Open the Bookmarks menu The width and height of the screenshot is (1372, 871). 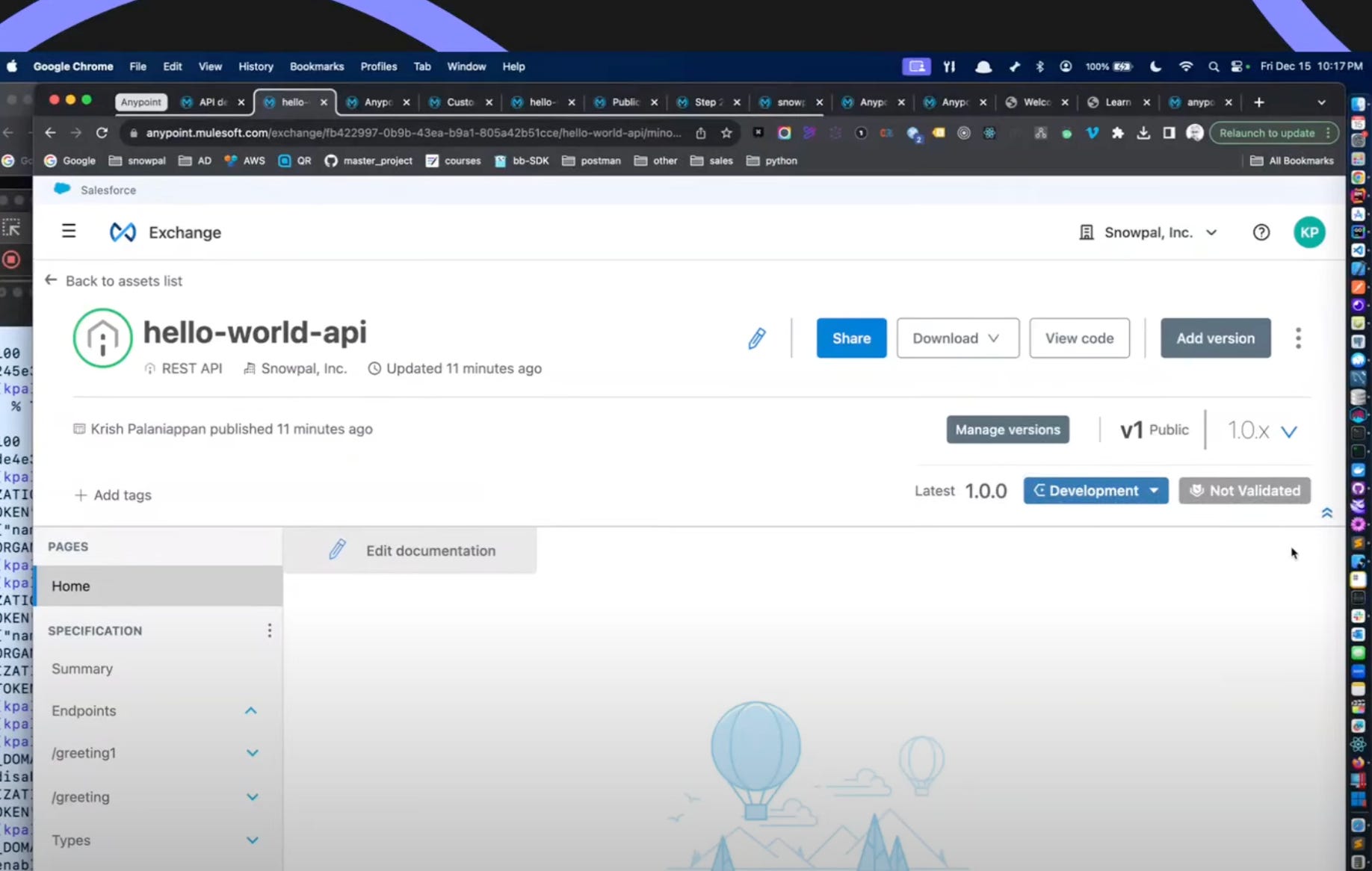317,66
